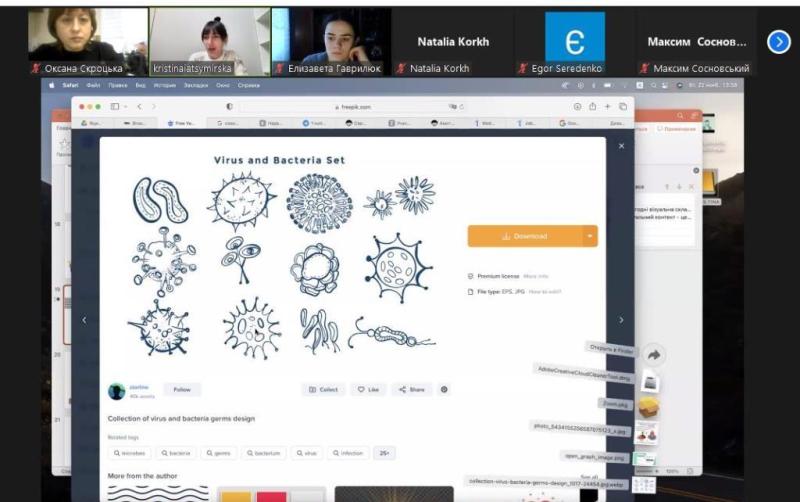Click the privacy shield icon in Safari

(230, 107)
